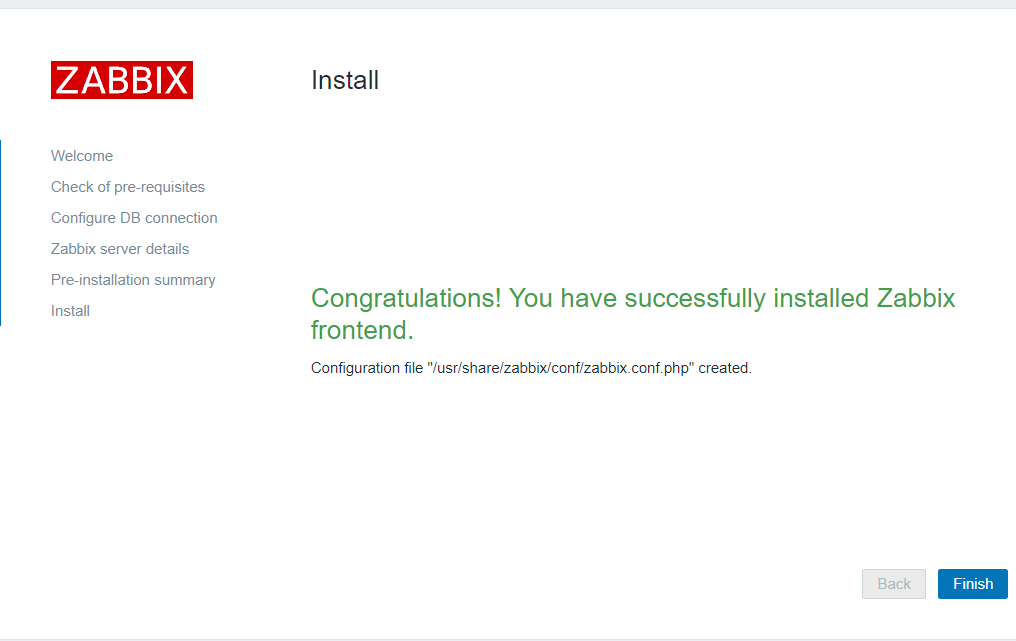1016x641 pixels.
Task: Select Pre-installation summary step
Action: click(x=133, y=280)
